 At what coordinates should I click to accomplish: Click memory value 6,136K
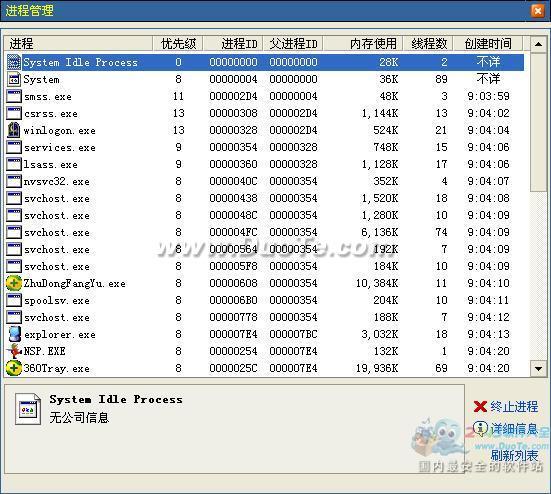(x=380, y=232)
